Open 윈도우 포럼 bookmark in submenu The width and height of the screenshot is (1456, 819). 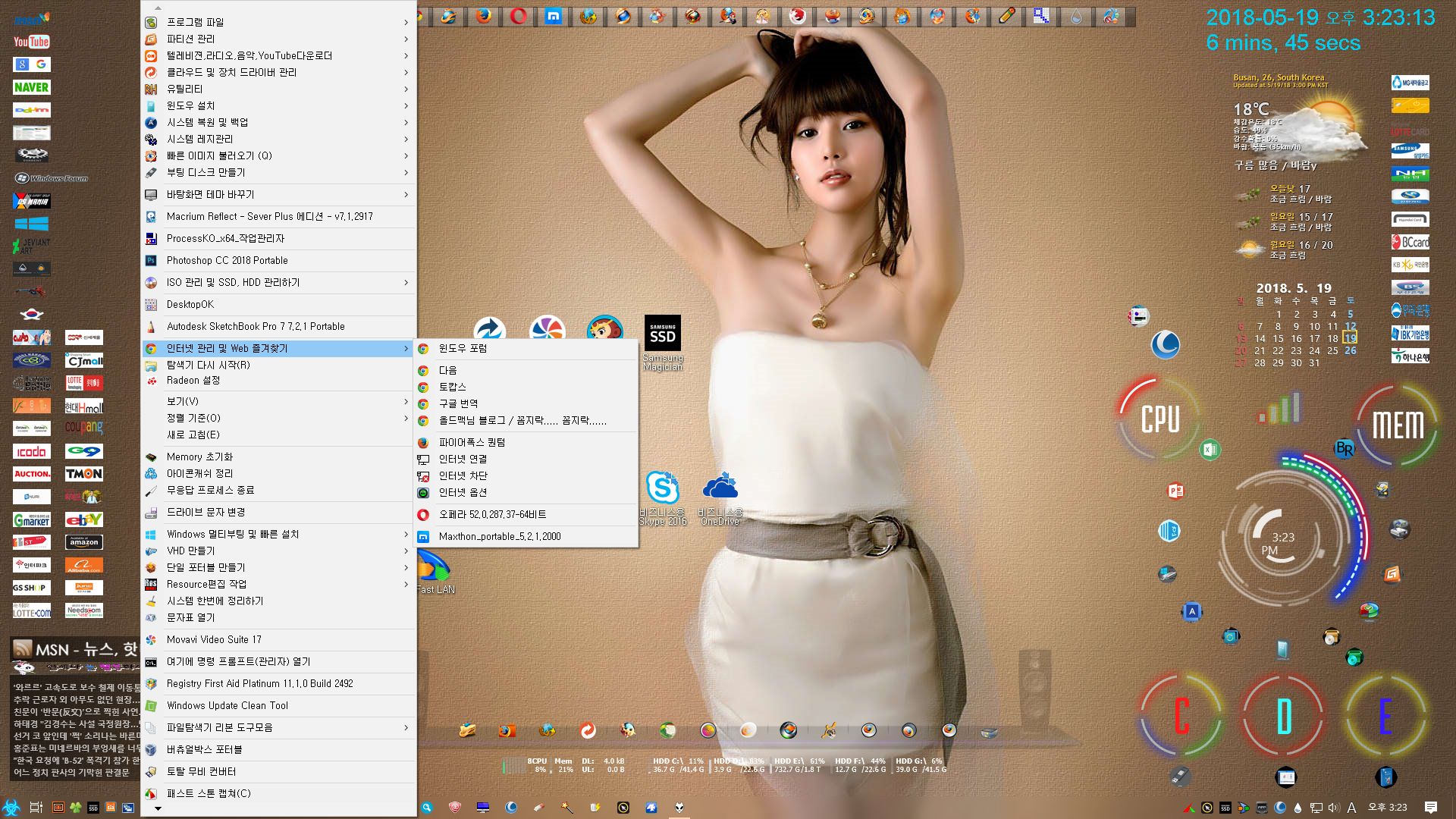pos(526,348)
